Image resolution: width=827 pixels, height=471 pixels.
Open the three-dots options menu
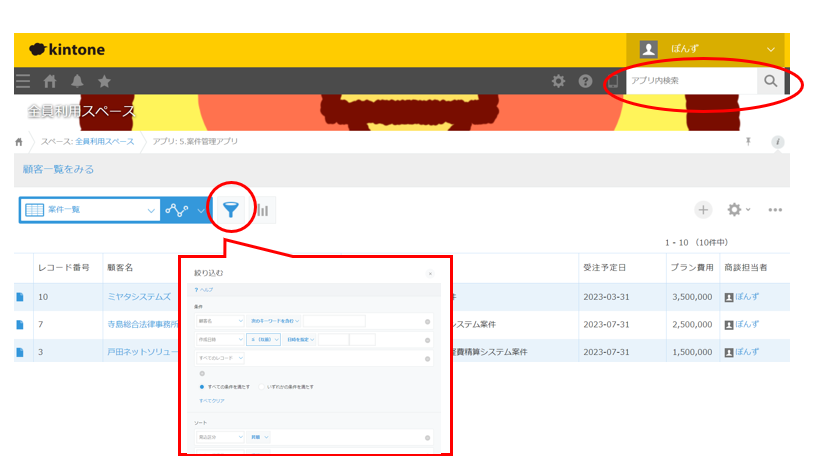(x=774, y=210)
